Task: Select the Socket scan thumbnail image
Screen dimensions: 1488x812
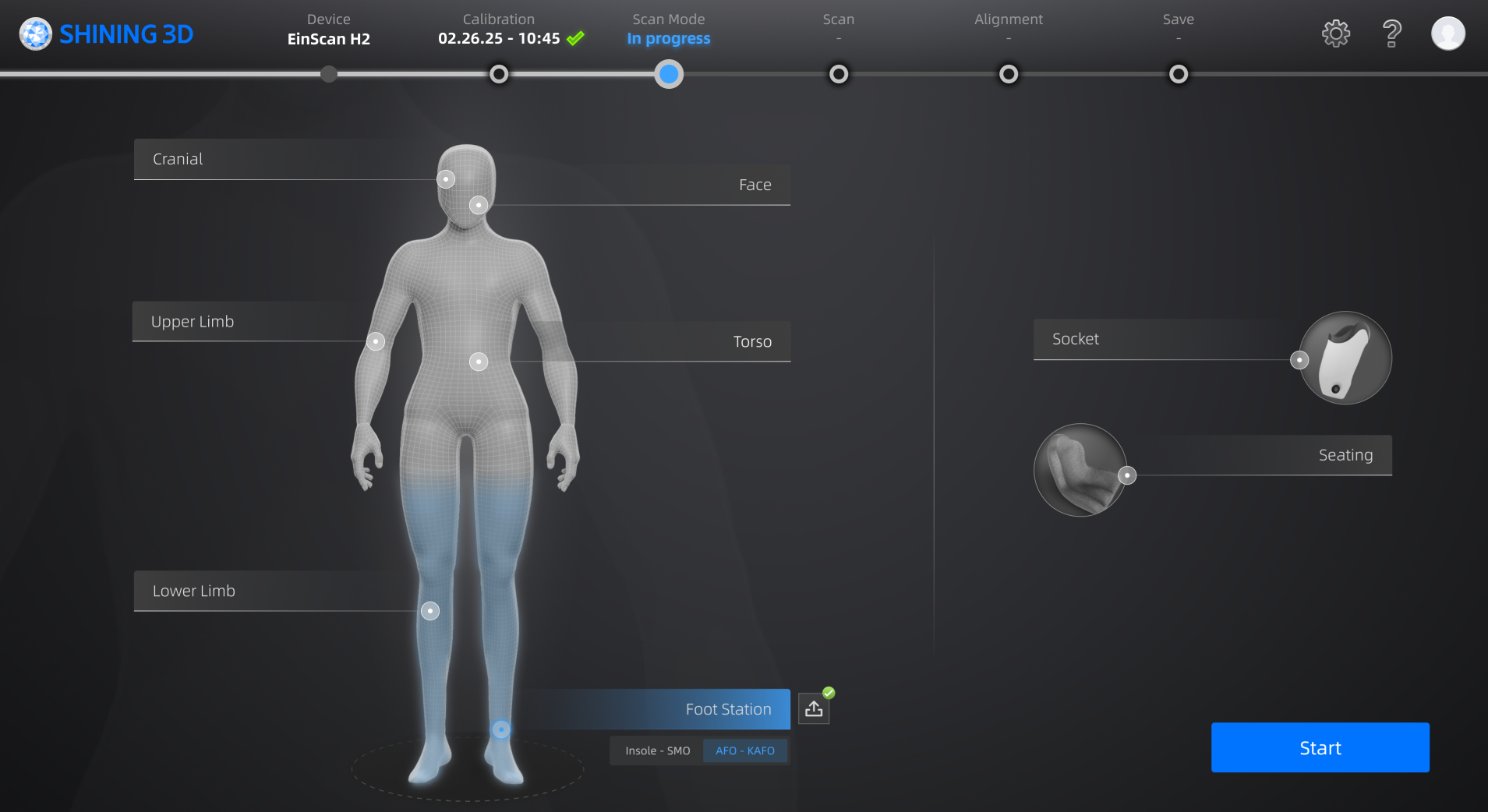Action: click(1345, 358)
